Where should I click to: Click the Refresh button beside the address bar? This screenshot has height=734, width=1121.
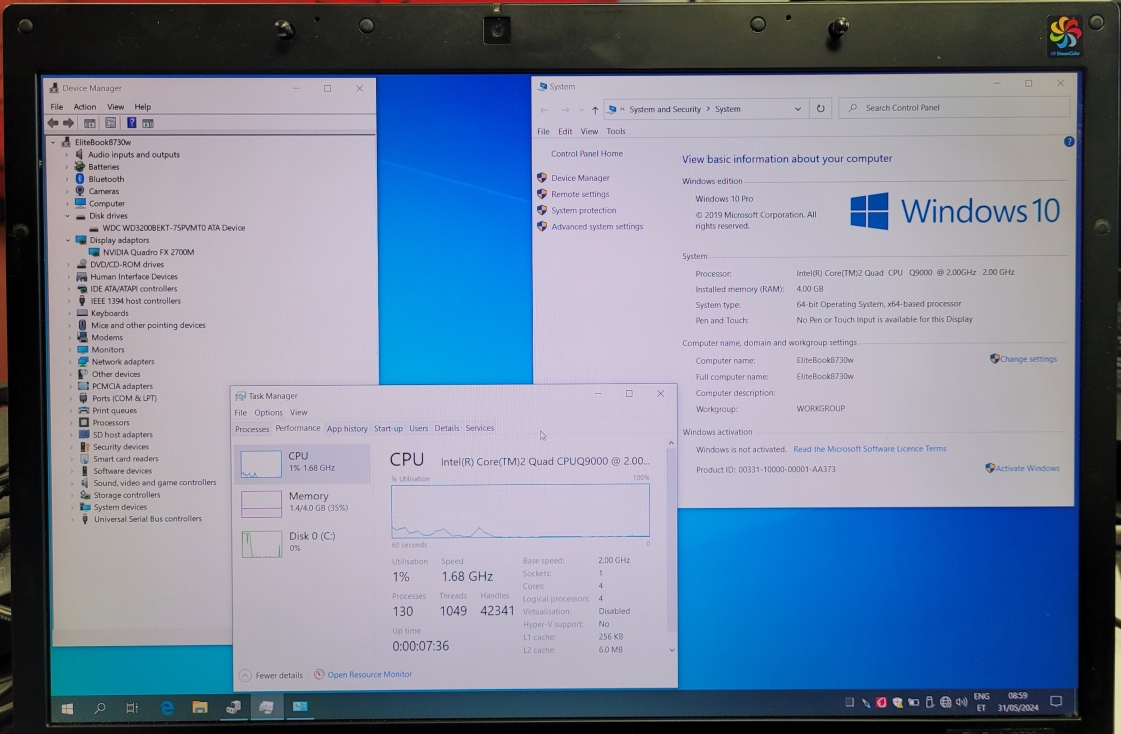(821, 109)
